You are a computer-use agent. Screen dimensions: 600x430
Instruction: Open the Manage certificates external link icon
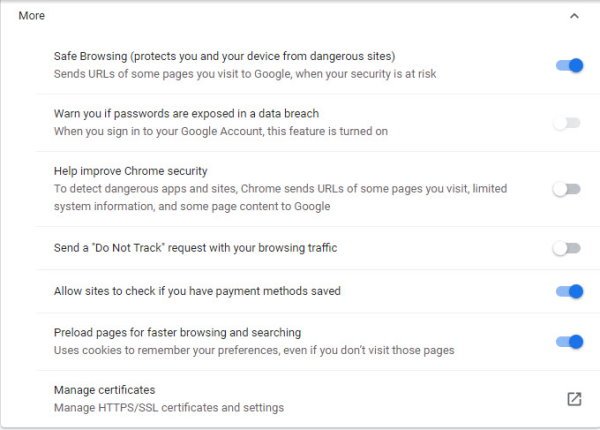574,399
